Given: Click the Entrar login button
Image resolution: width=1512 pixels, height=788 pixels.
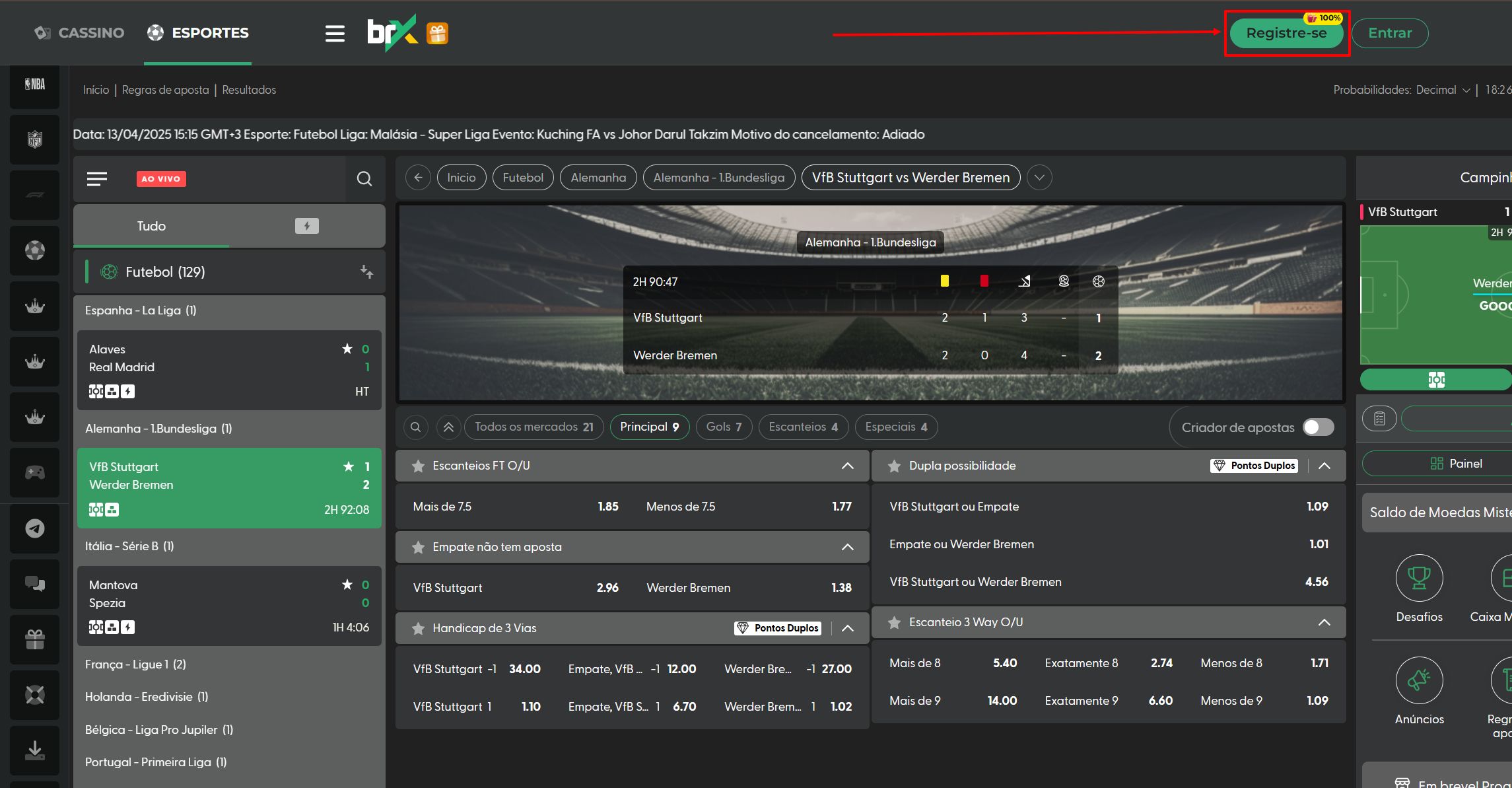Looking at the screenshot, I should pyautogui.click(x=1390, y=33).
